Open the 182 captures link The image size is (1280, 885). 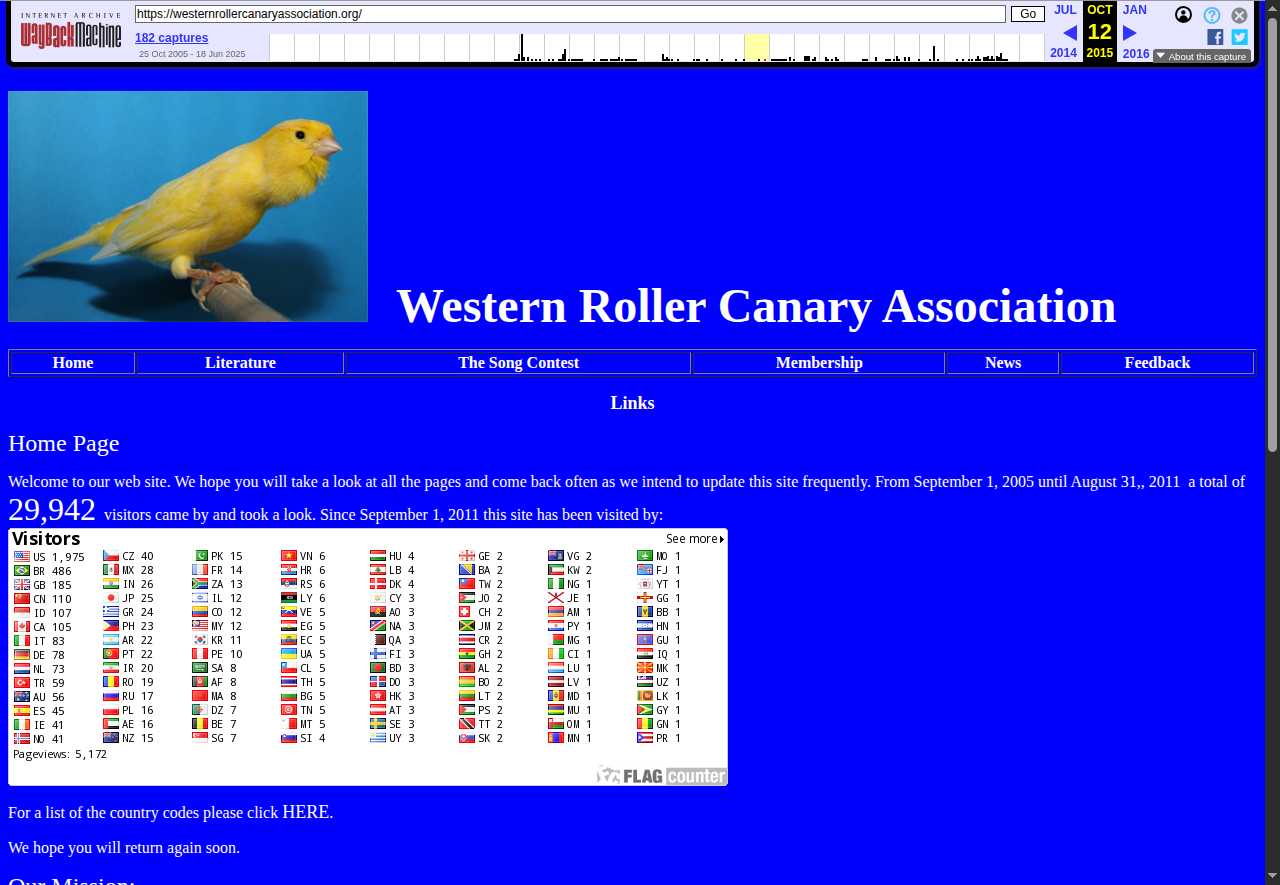(172, 38)
